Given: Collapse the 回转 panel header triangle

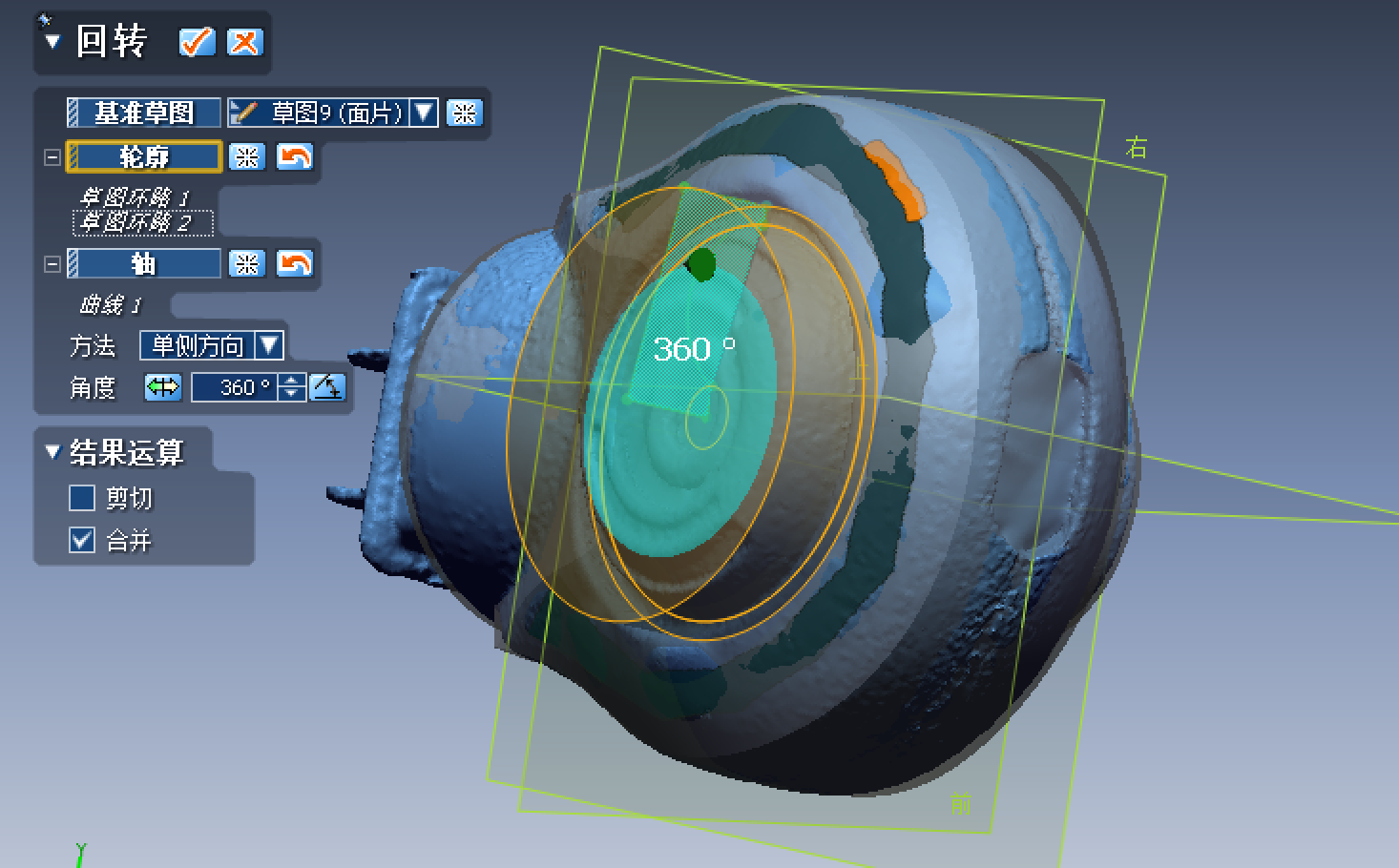Looking at the screenshot, I should 52,42.
